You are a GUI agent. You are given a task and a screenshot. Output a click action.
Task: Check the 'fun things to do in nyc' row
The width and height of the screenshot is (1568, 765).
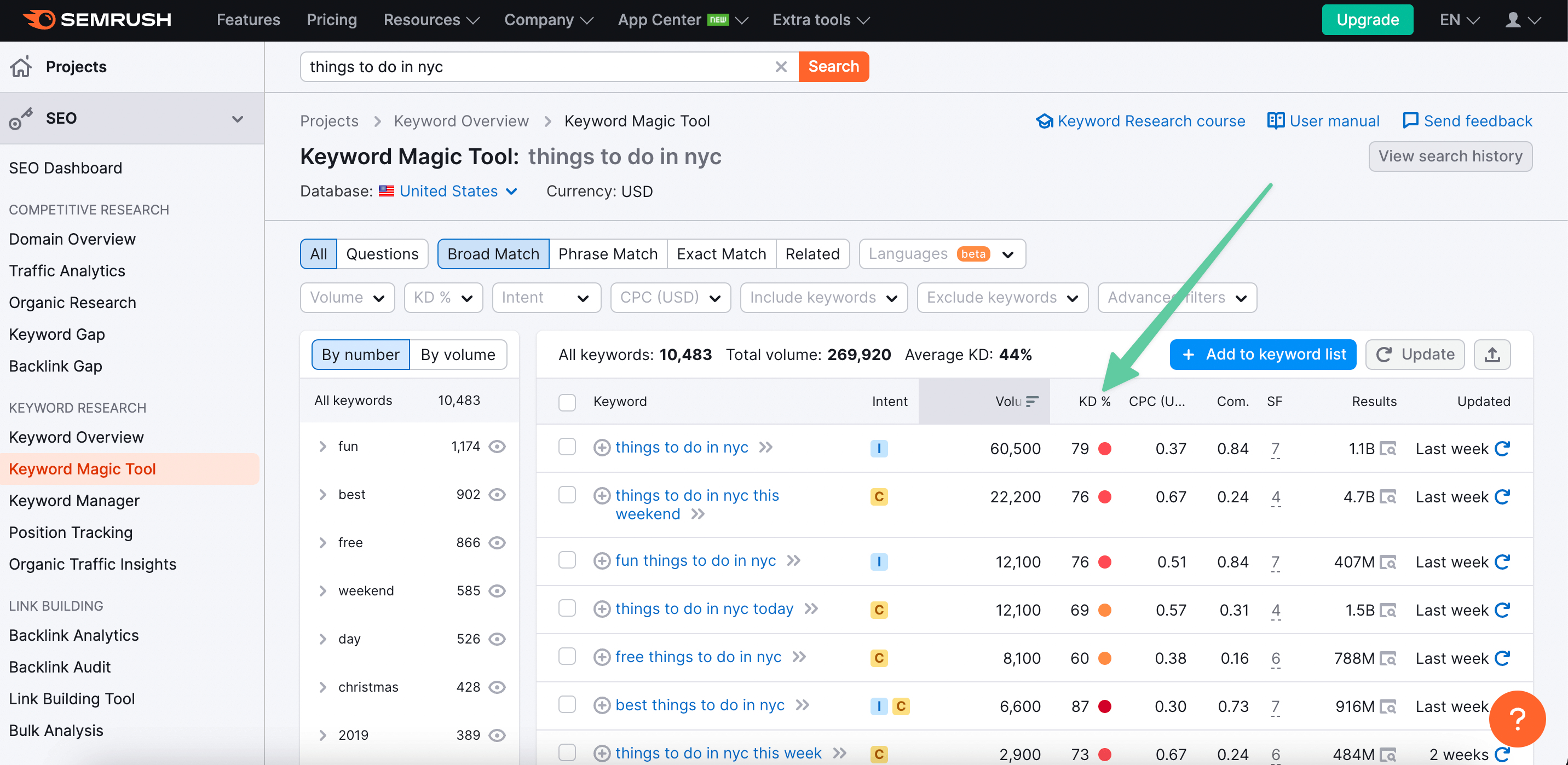point(567,560)
